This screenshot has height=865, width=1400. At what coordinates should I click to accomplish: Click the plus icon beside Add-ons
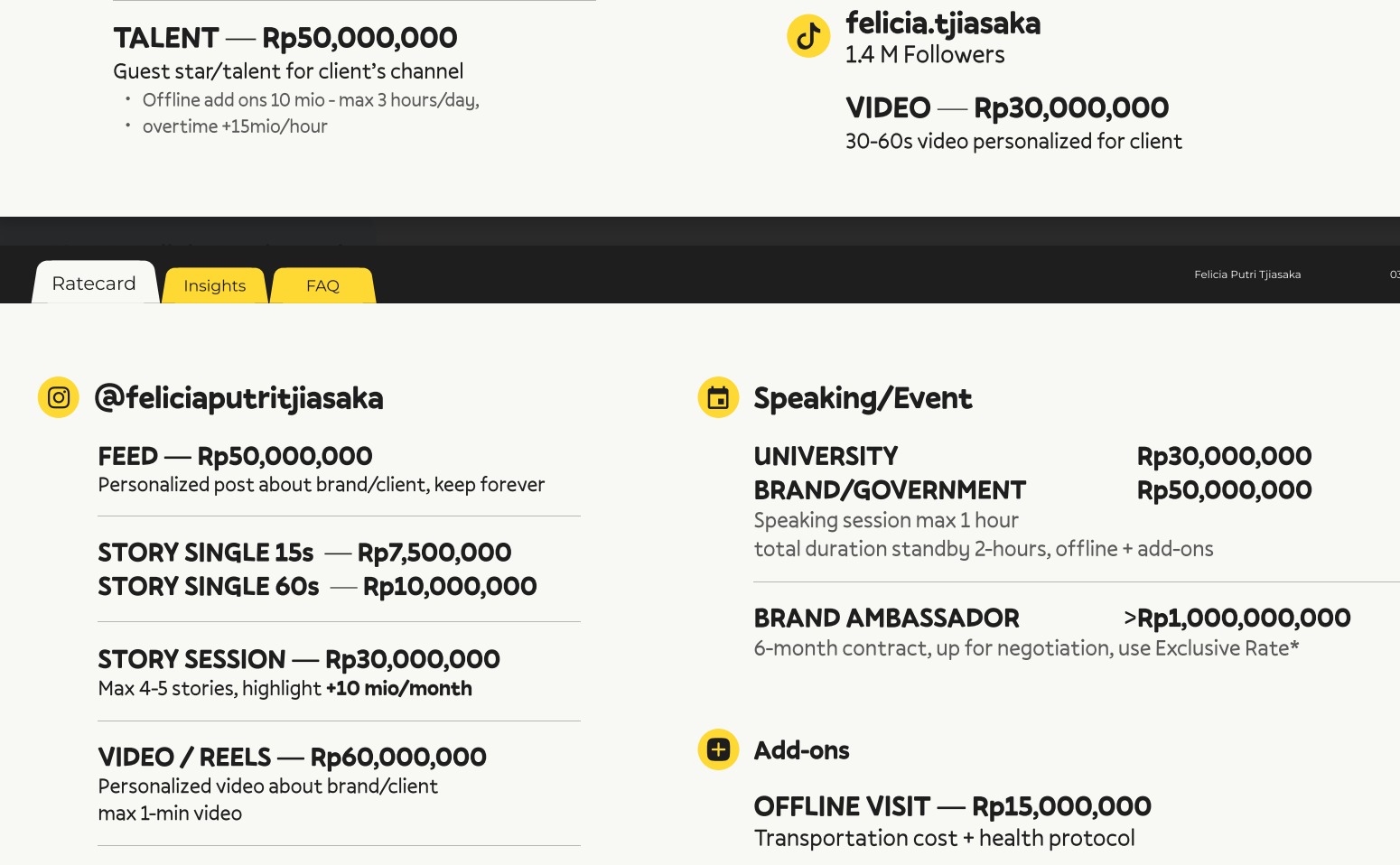point(718,749)
